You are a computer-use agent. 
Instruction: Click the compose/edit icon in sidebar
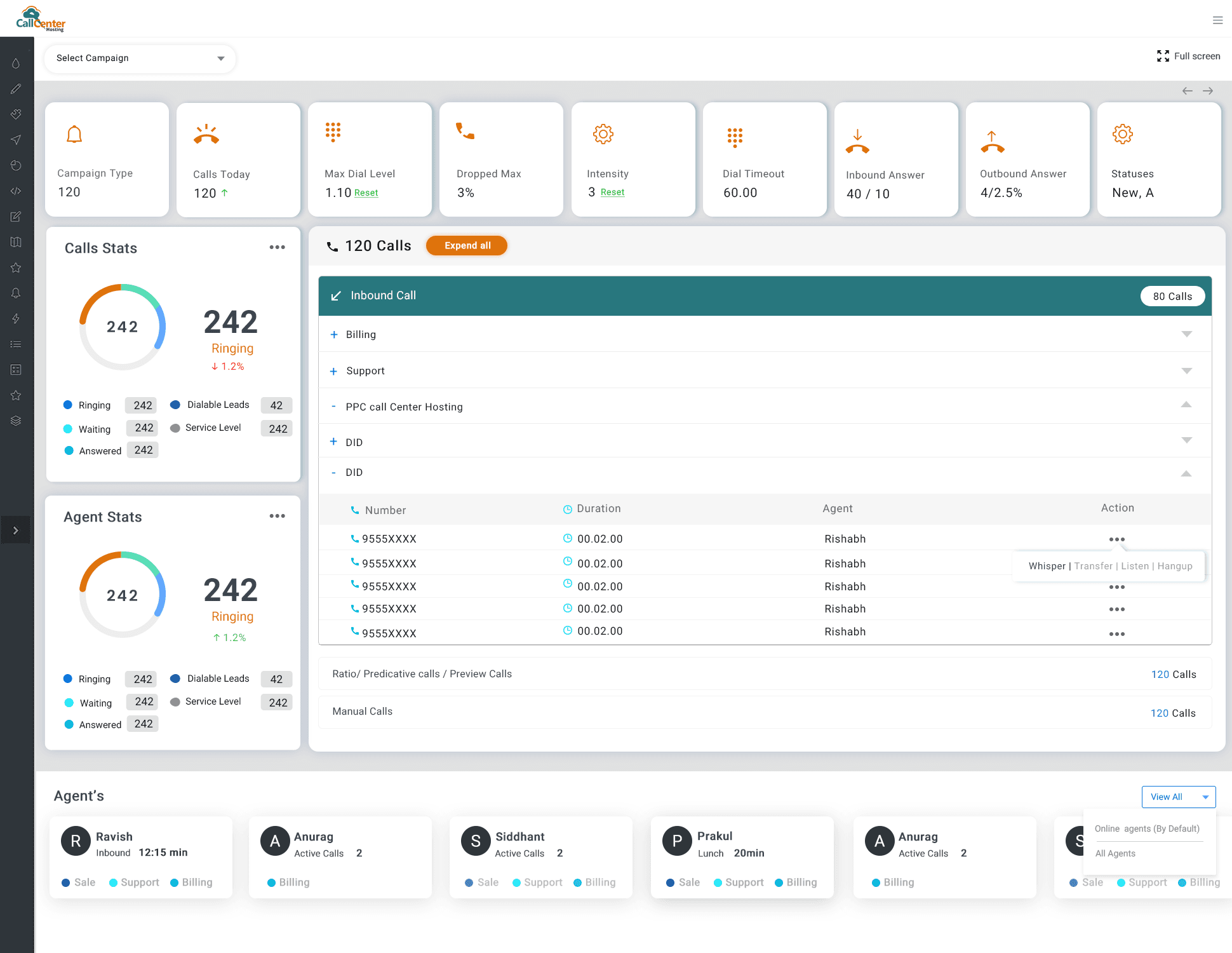tap(16, 216)
